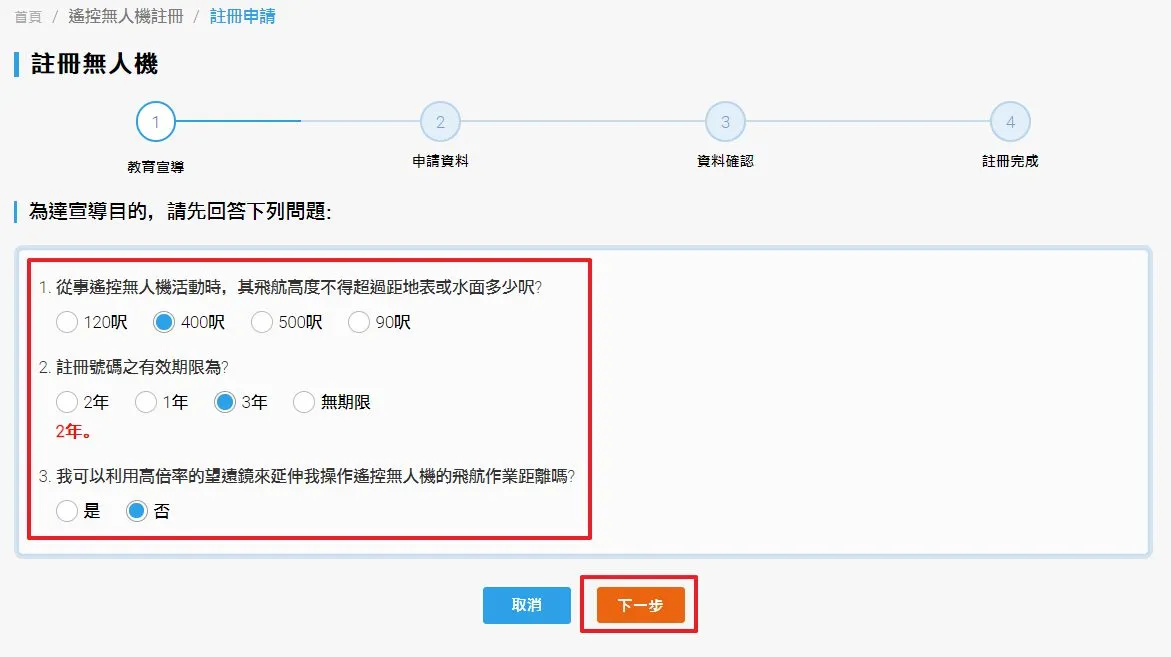Image resolution: width=1171 pixels, height=657 pixels.
Task: Proceed with the 下一步 button
Action: pos(640,605)
